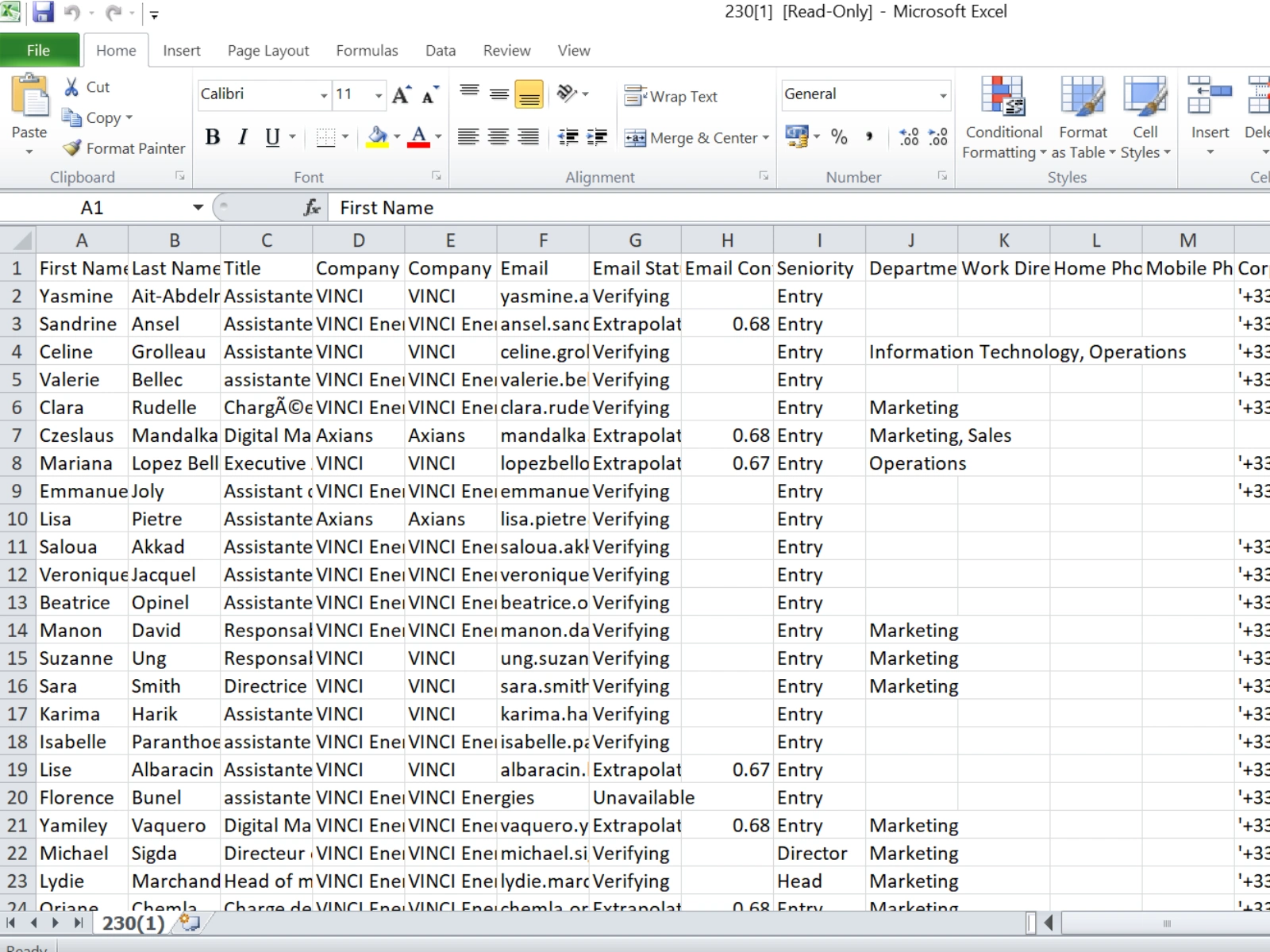Go to next sheet navigation arrow
Viewport: 1270px width, 952px height.
(x=55, y=923)
